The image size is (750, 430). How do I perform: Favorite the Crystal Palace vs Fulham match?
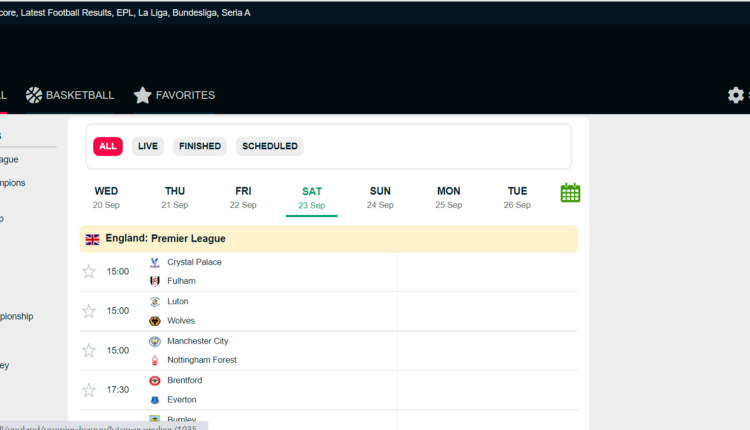(89, 271)
